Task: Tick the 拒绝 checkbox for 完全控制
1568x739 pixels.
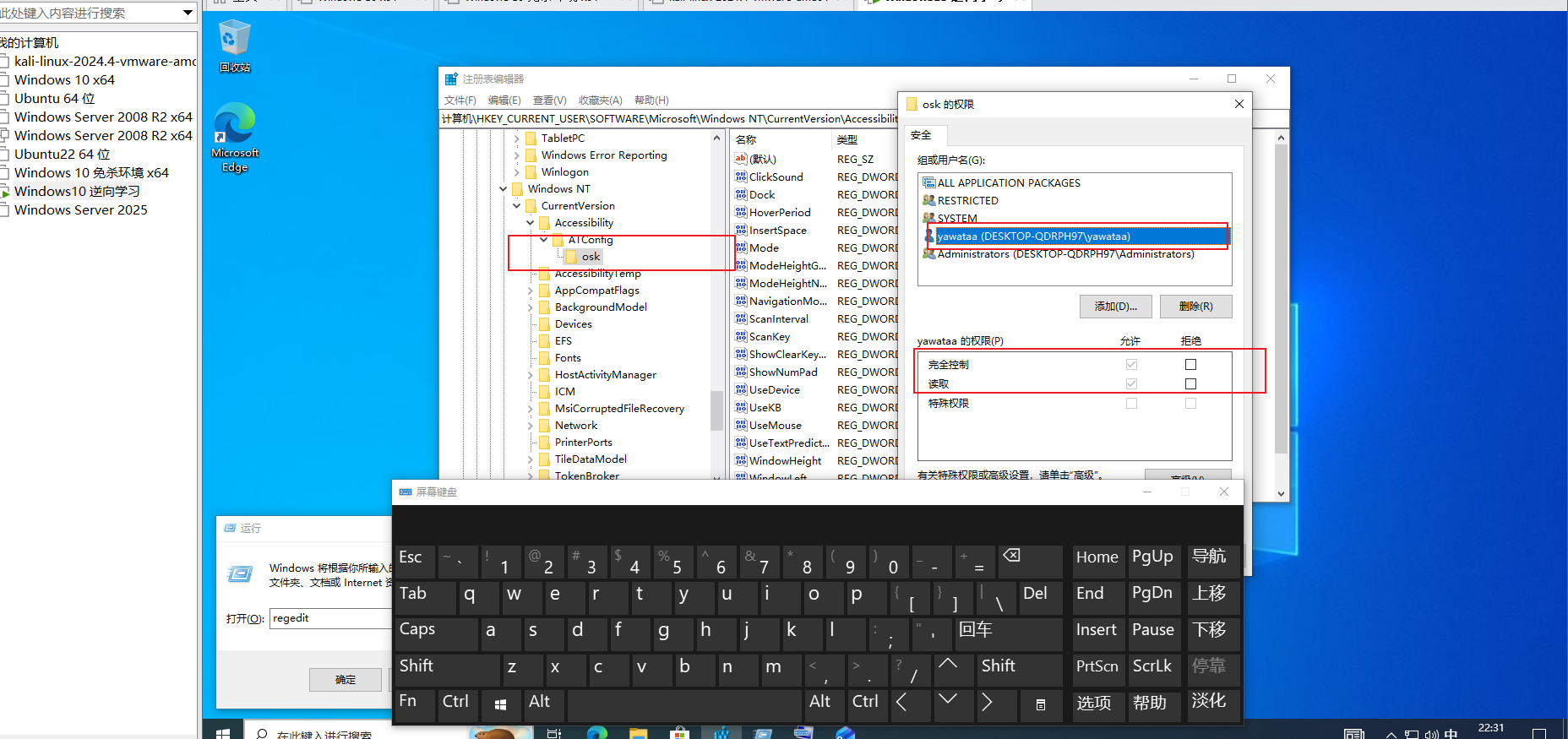Action: [x=1190, y=365]
